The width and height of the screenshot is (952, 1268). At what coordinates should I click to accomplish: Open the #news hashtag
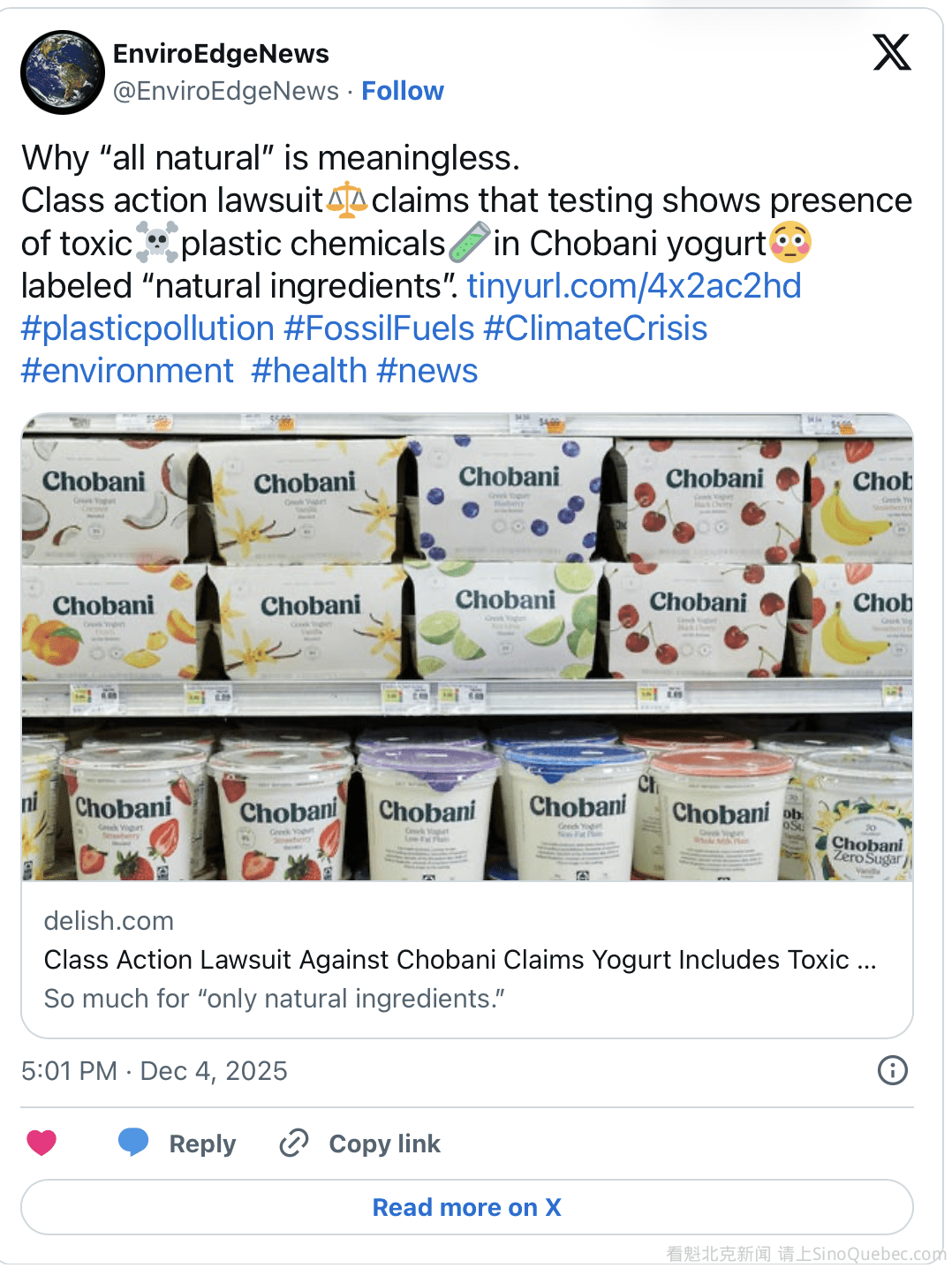coord(427,371)
